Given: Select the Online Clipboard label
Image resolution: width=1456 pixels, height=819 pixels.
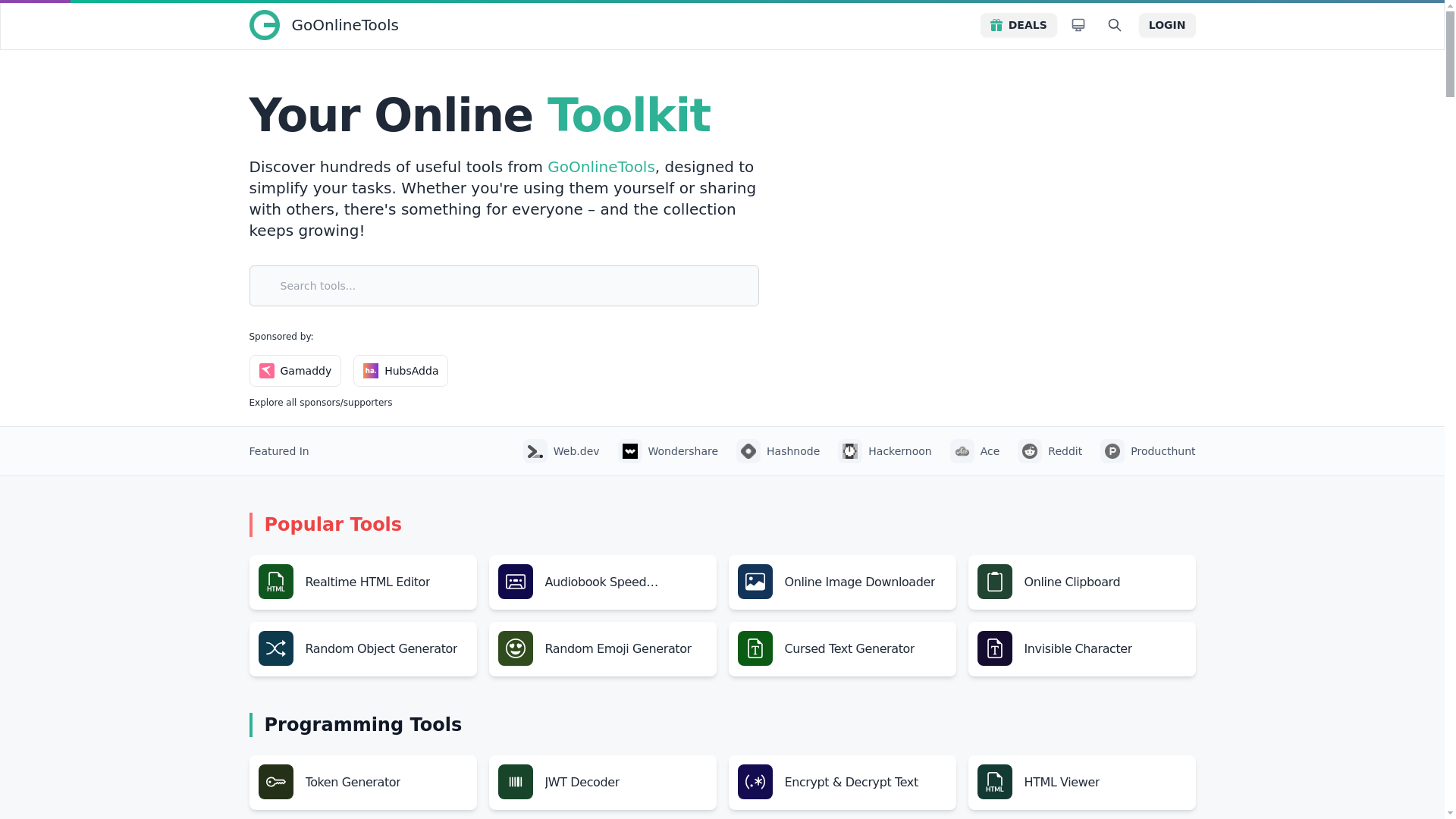Looking at the screenshot, I should [x=1072, y=582].
